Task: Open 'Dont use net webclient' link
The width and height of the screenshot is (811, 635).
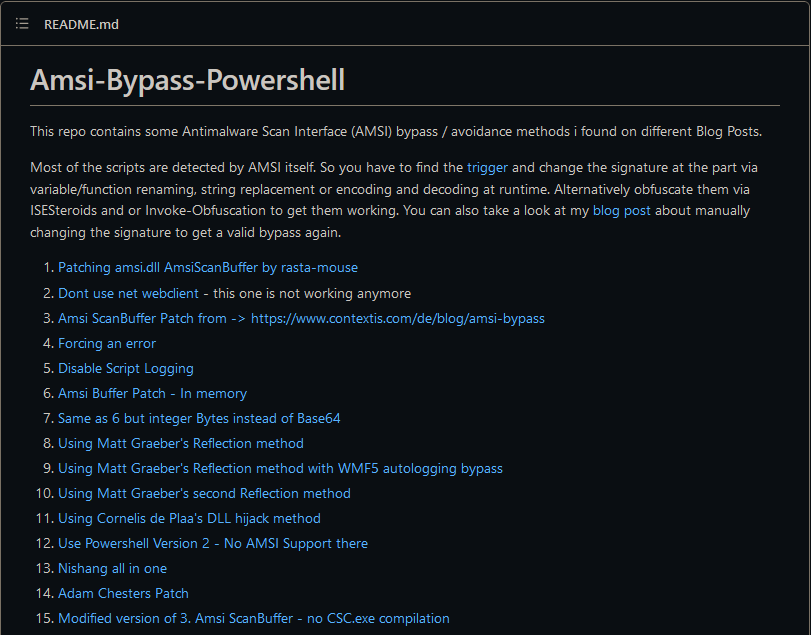Action: click(128, 293)
